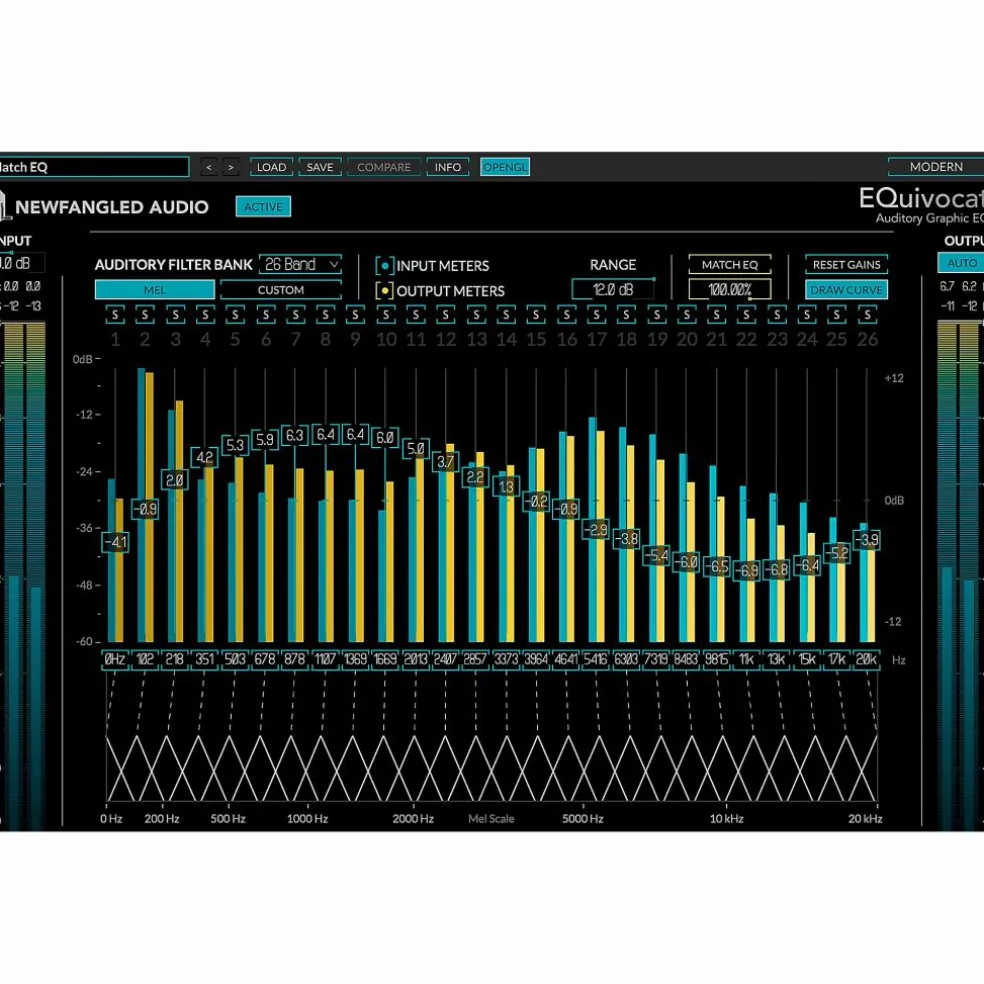
Task: Click band 26 gain handle showing -3.9
Action: 867,540
